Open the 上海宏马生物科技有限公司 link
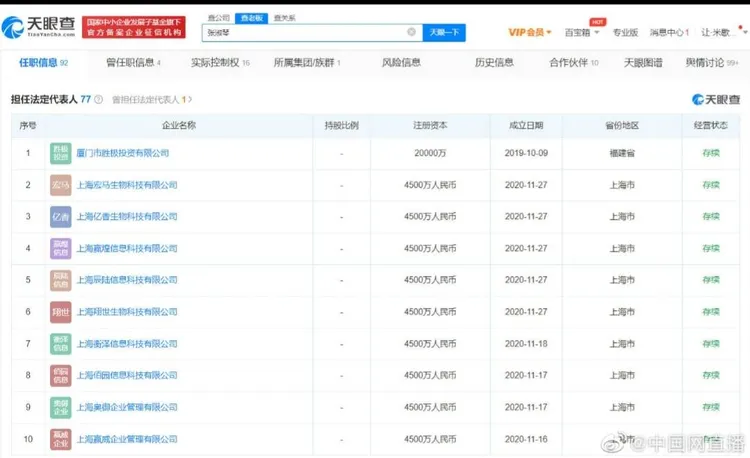The height and width of the screenshot is (458, 750). (x=127, y=185)
